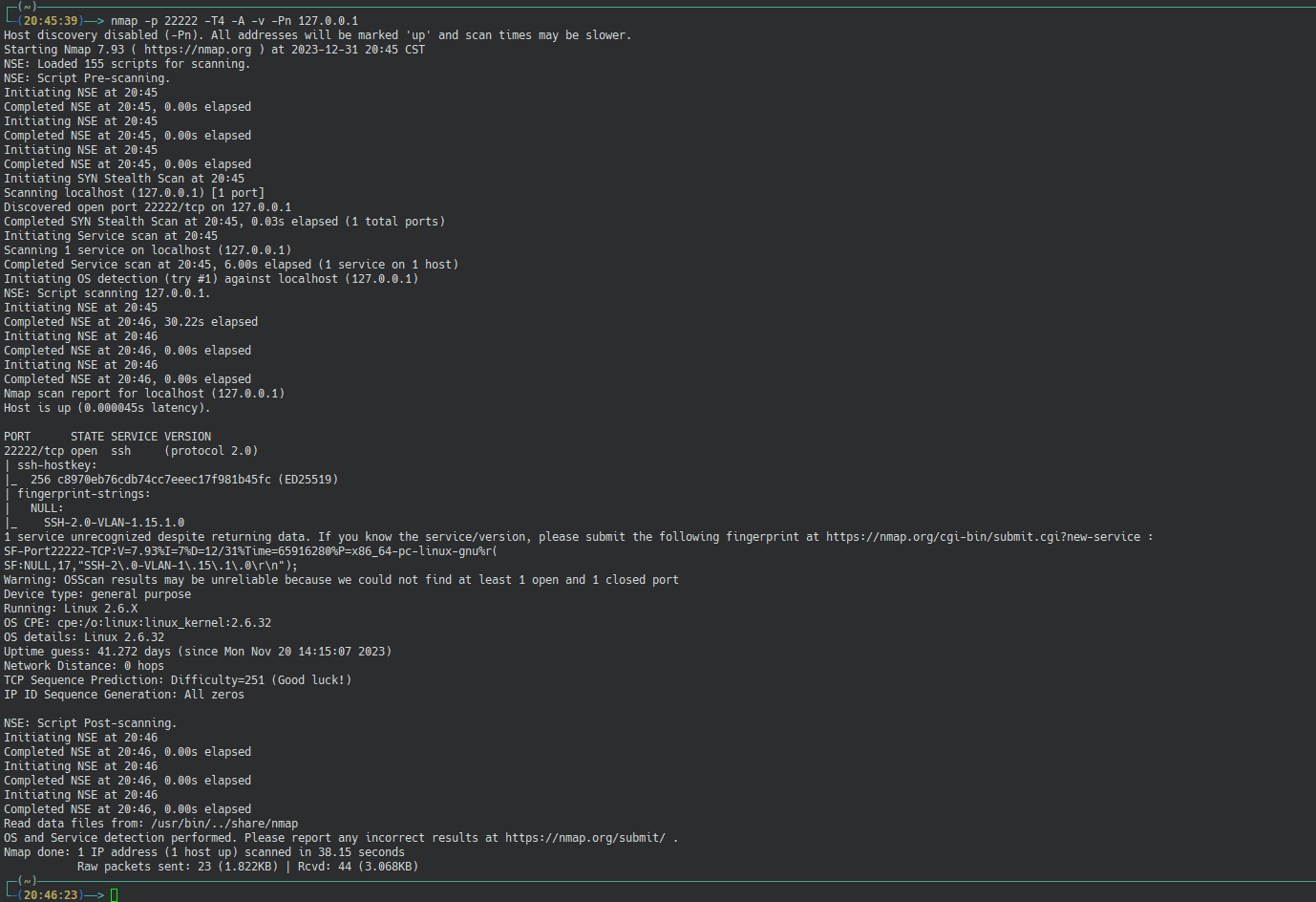Place cursor at the green prompt cursor block
The width and height of the screenshot is (1316, 902).
click(x=115, y=895)
